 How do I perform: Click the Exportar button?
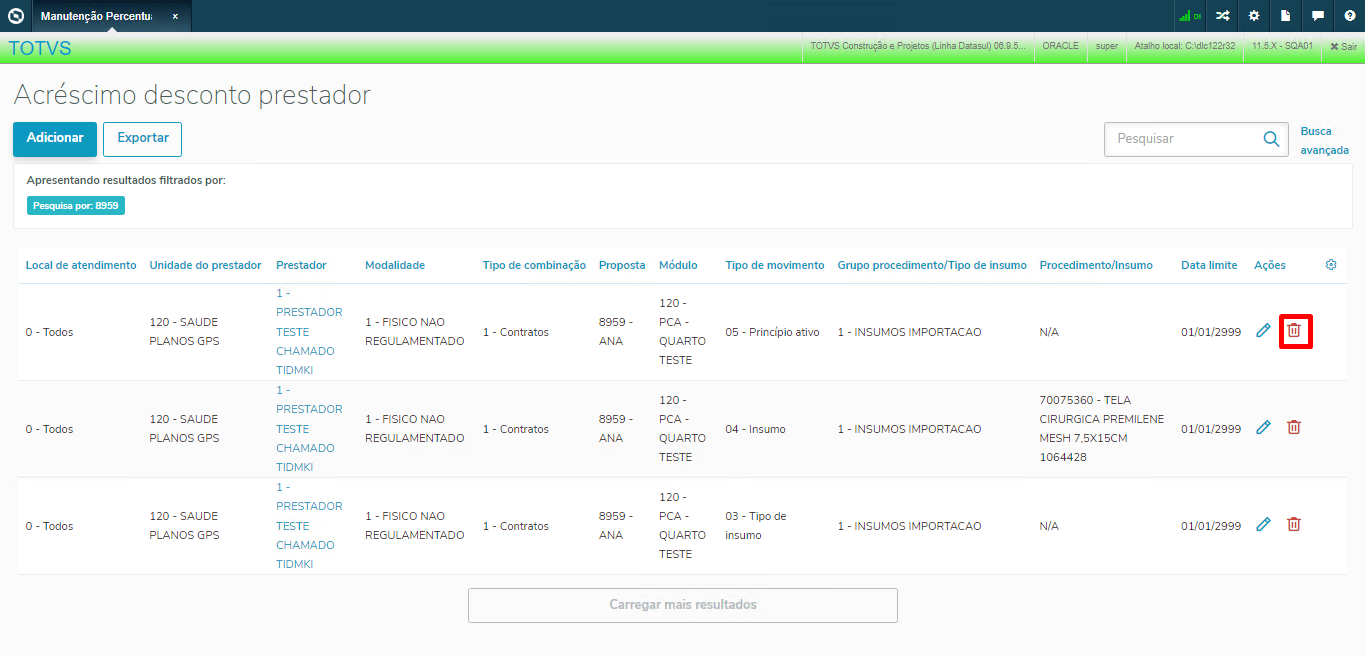point(143,138)
